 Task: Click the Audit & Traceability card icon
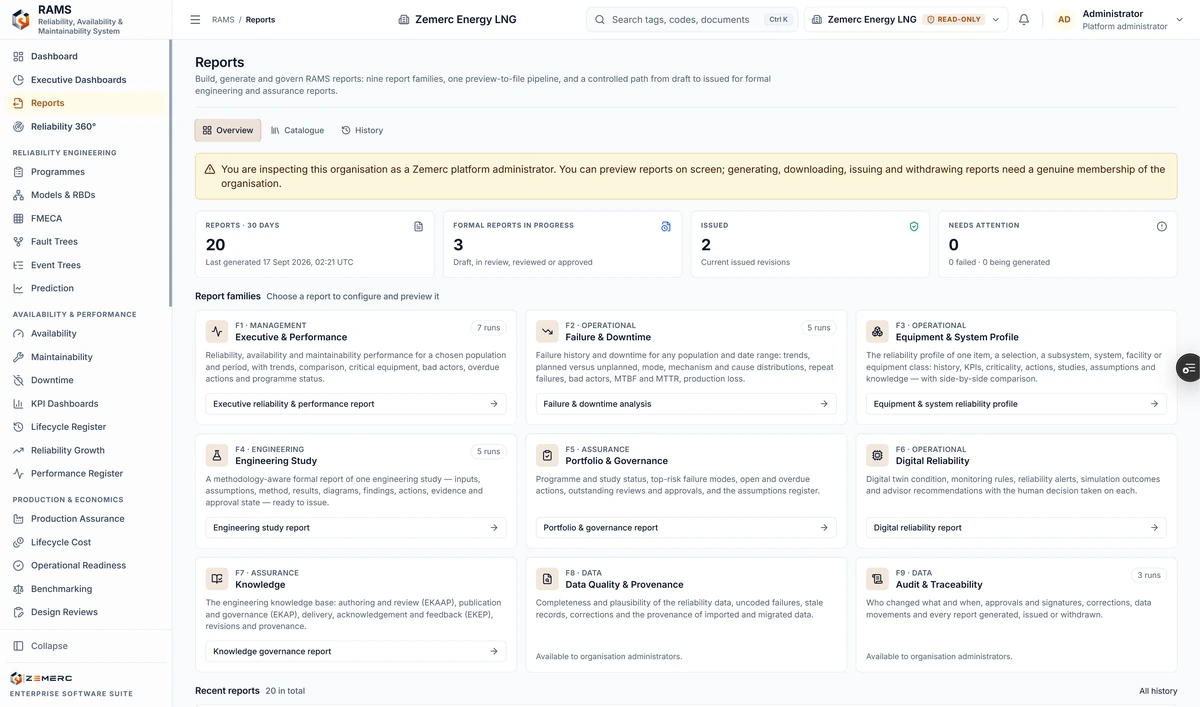click(x=877, y=579)
